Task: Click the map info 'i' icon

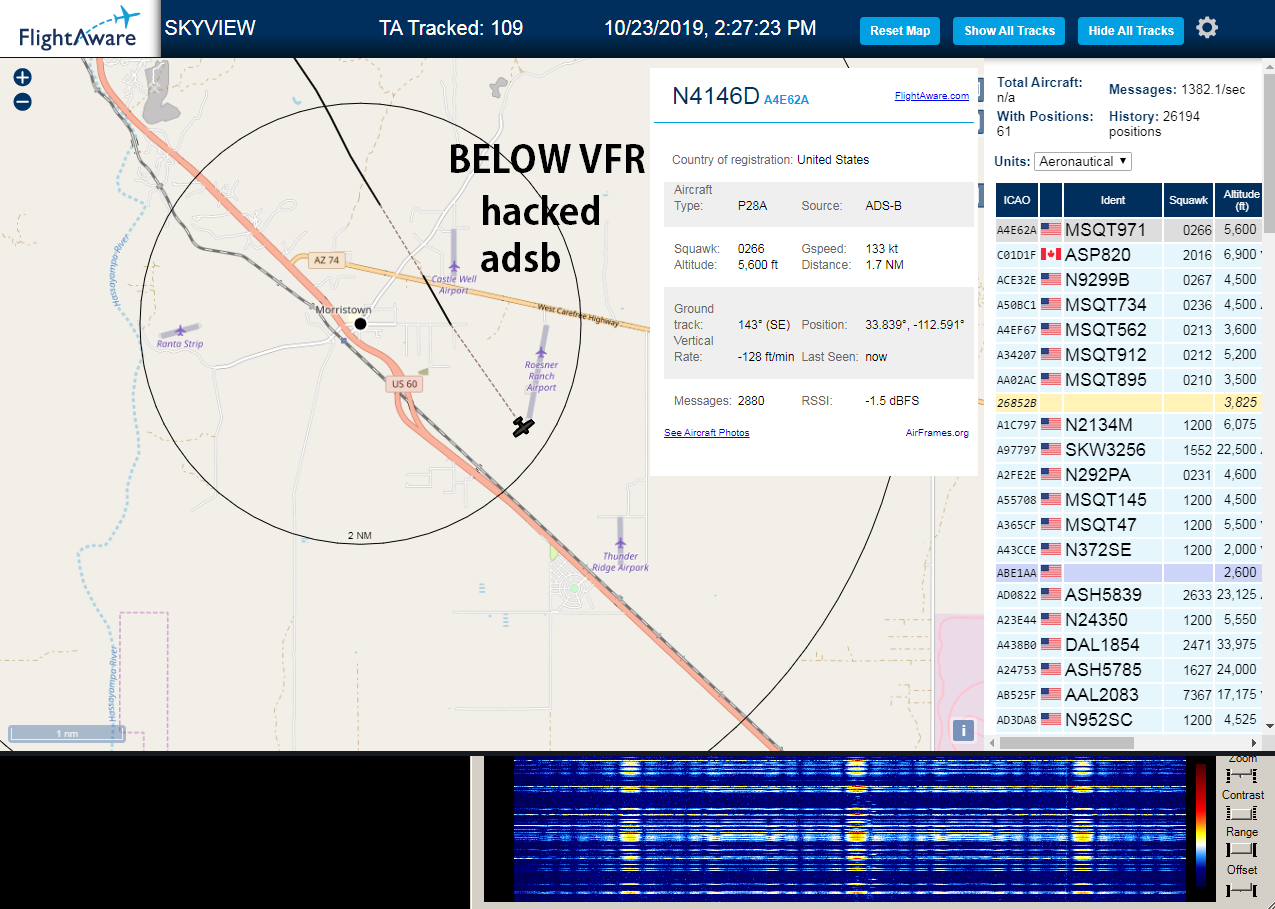Action: pos(963,730)
